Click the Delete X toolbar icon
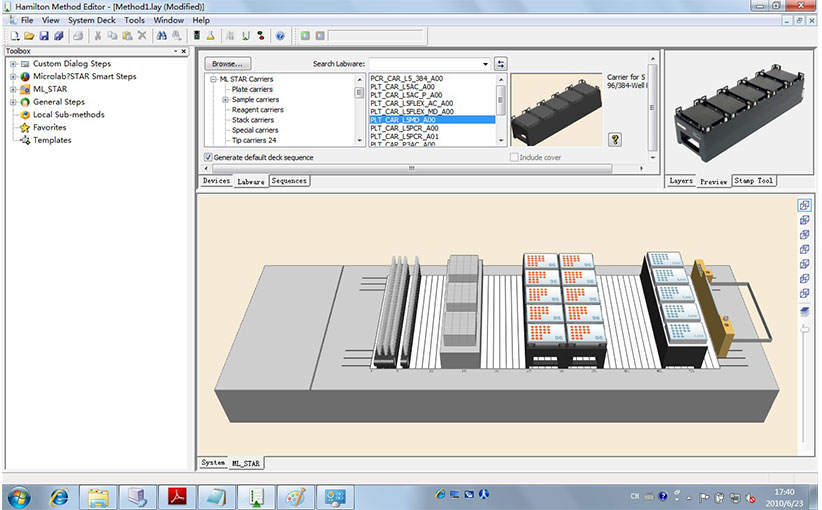Viewport: 822px width, 510px height. point(142,36)
